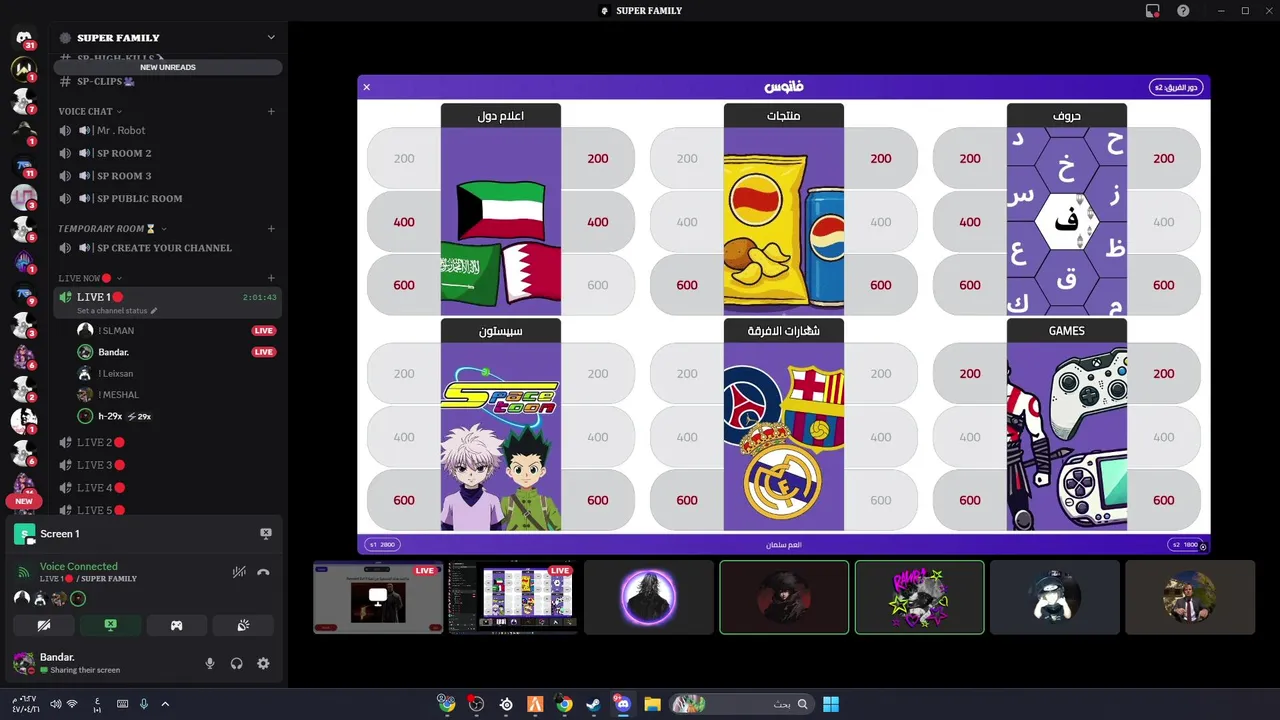Close the فانوس game board with X
Image resolution: width=1280 pixels, height=720 pixels.
(x=367, y=87)
